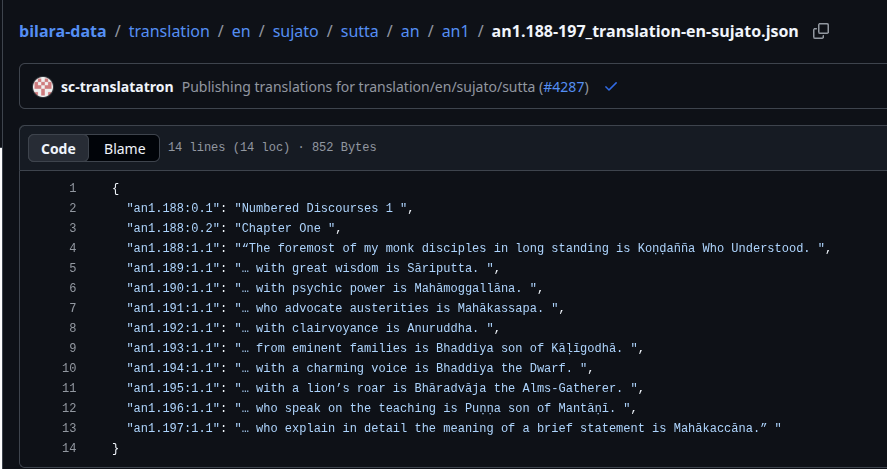Viewport: 887px width, 469px height.
Task: Click line number 14 closing brace line
Action: [69, 448]
